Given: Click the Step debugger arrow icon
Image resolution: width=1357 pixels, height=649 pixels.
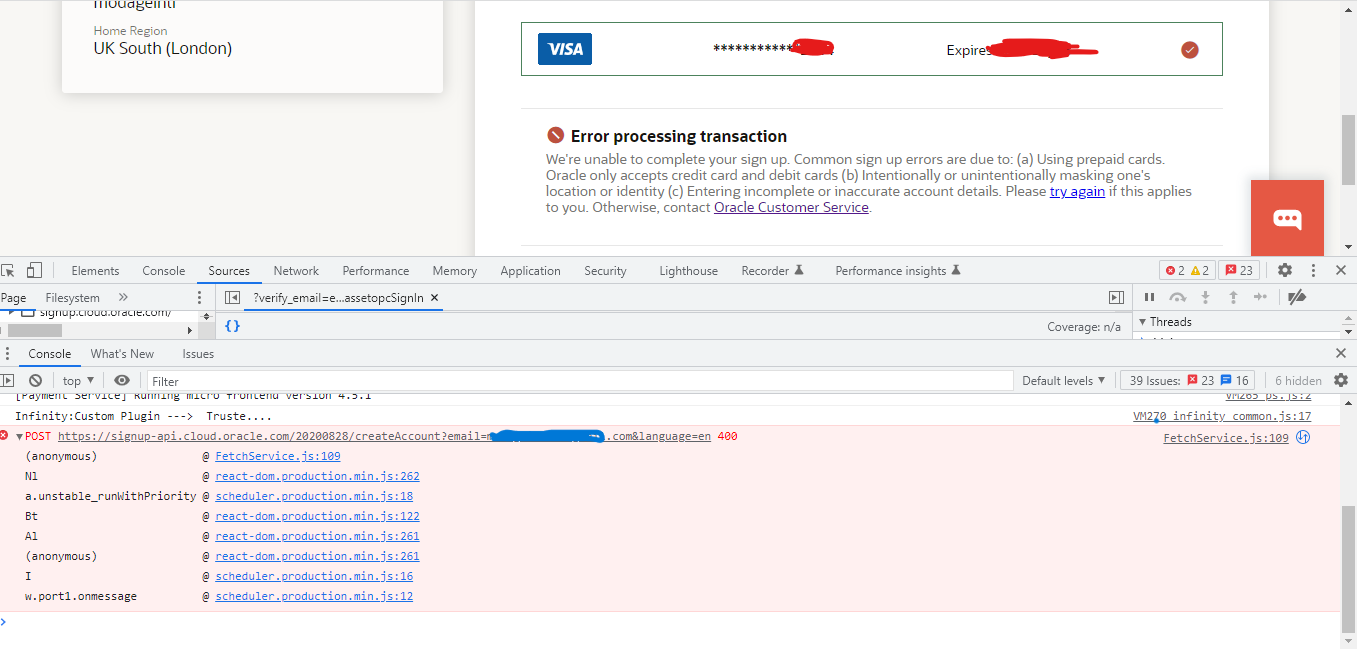Looking at the screenshot, I should pos(1260,297).
